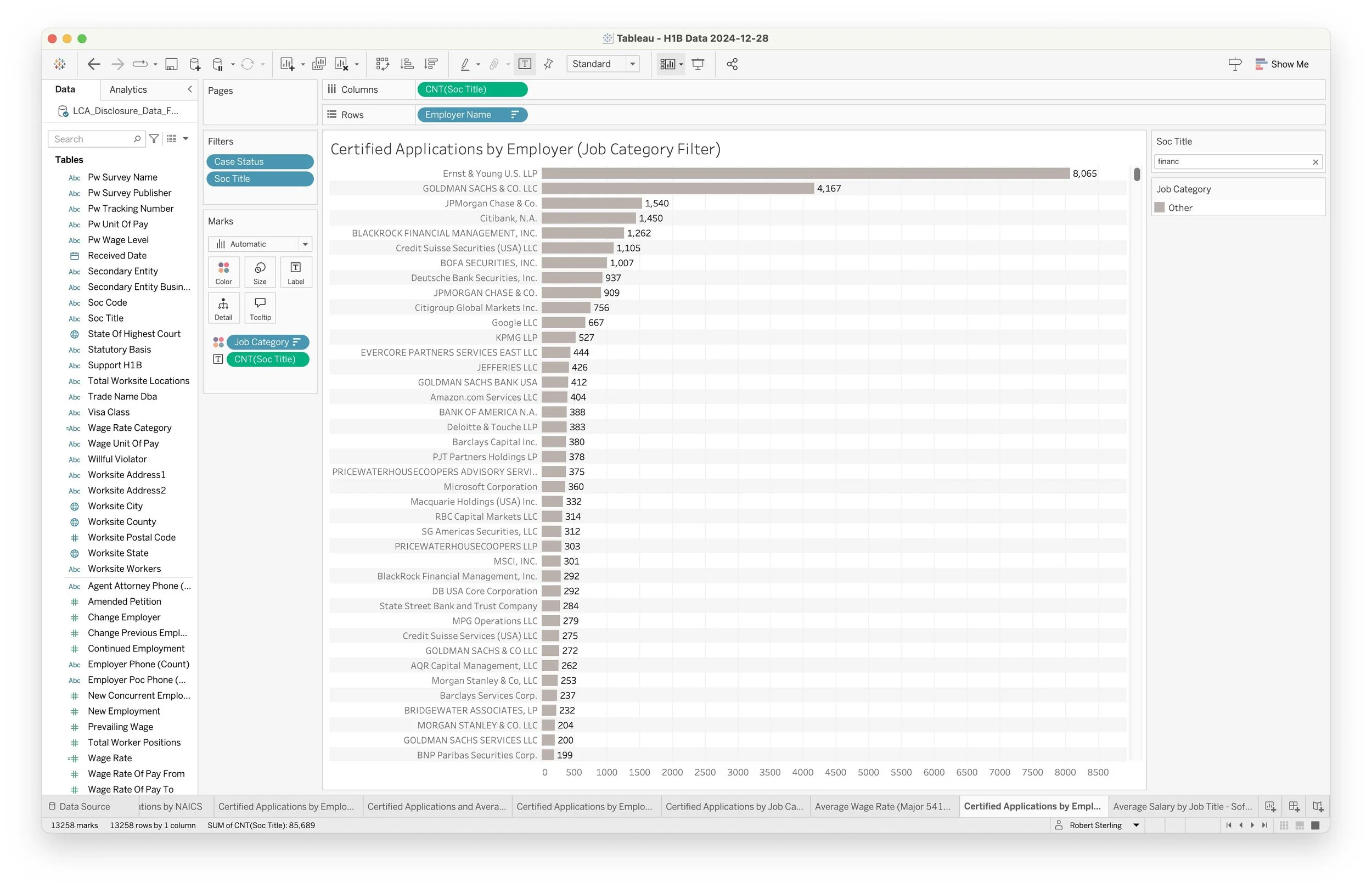Click the Save workbook icon
The height and width of the screenshot is (888, 1372).
coord(171,64)
